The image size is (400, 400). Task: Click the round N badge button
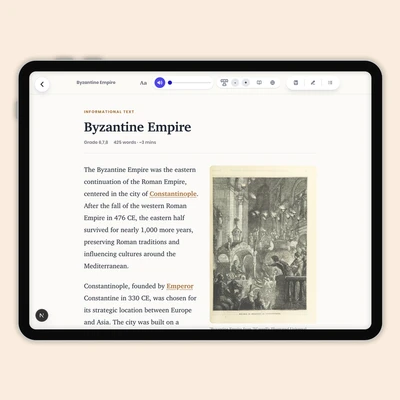(42, 315)
